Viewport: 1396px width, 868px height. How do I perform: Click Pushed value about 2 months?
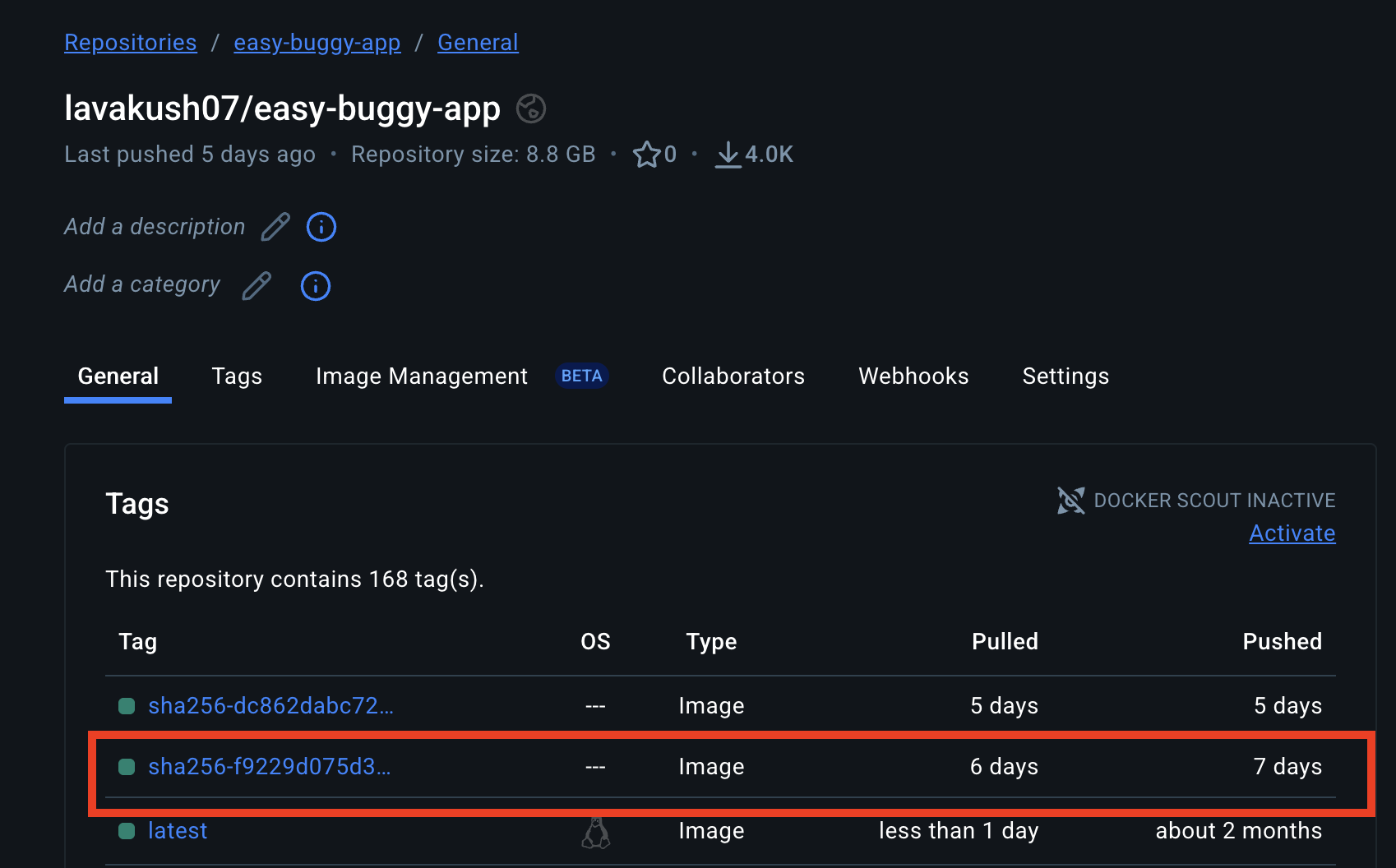1239,831
